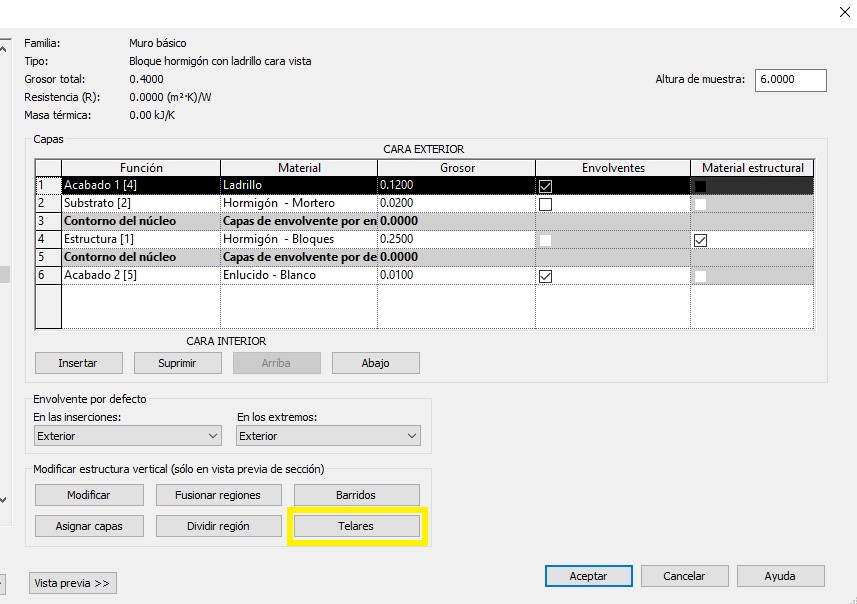Screen dimensions: 857x604
Task: Move layer down with Abajo button
Action: [x=375, y=363]
